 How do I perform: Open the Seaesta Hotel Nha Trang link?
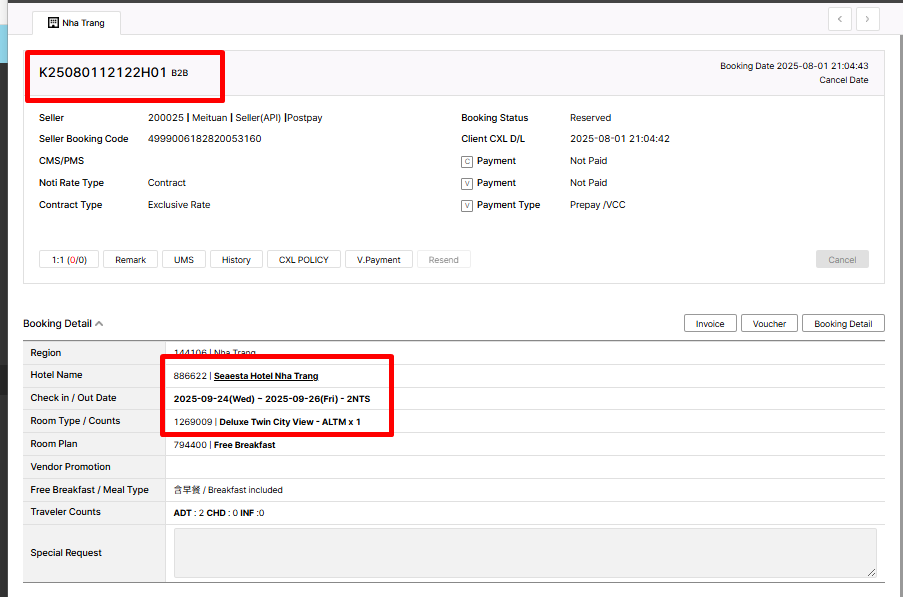[266, 376]
